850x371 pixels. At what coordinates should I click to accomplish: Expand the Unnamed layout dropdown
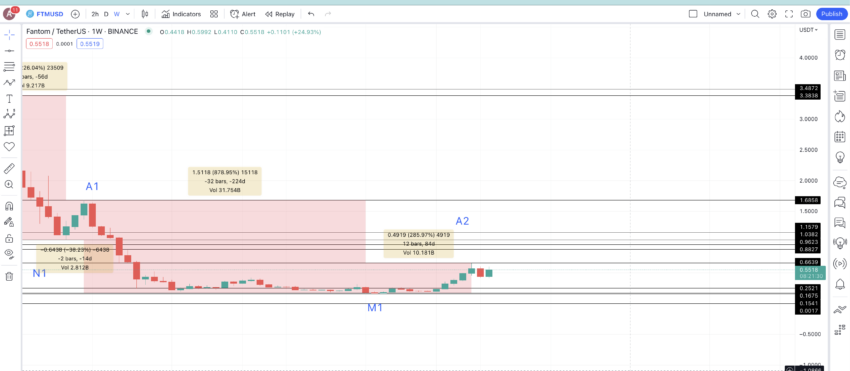[723, 14]
